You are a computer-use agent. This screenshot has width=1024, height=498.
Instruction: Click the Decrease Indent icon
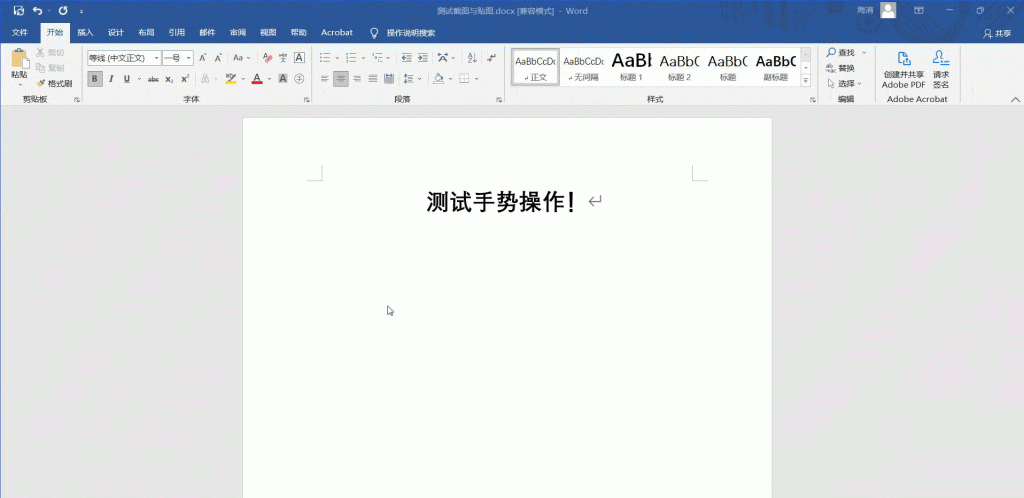click(407, 58)
